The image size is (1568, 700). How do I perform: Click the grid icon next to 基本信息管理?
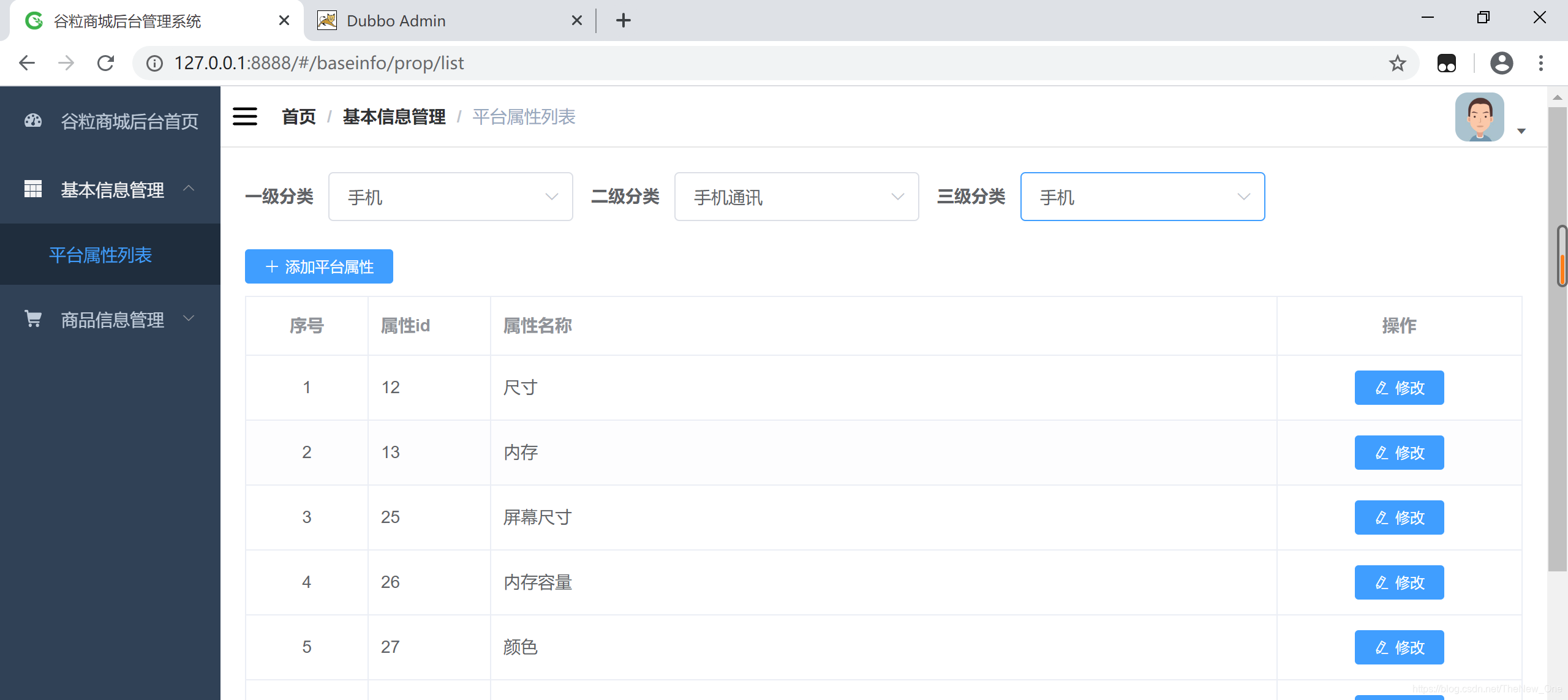(x=32, y=189)
